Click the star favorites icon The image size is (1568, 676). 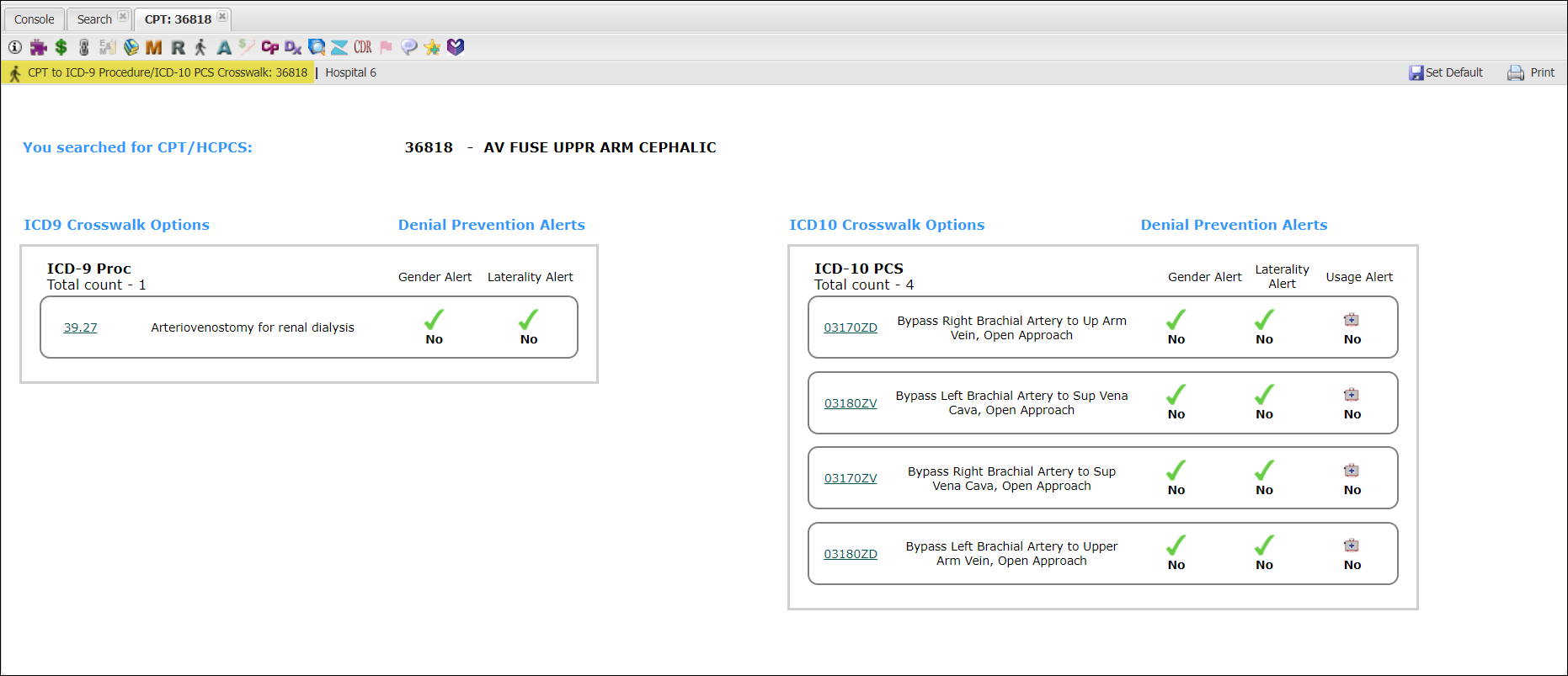click(432, 47)
